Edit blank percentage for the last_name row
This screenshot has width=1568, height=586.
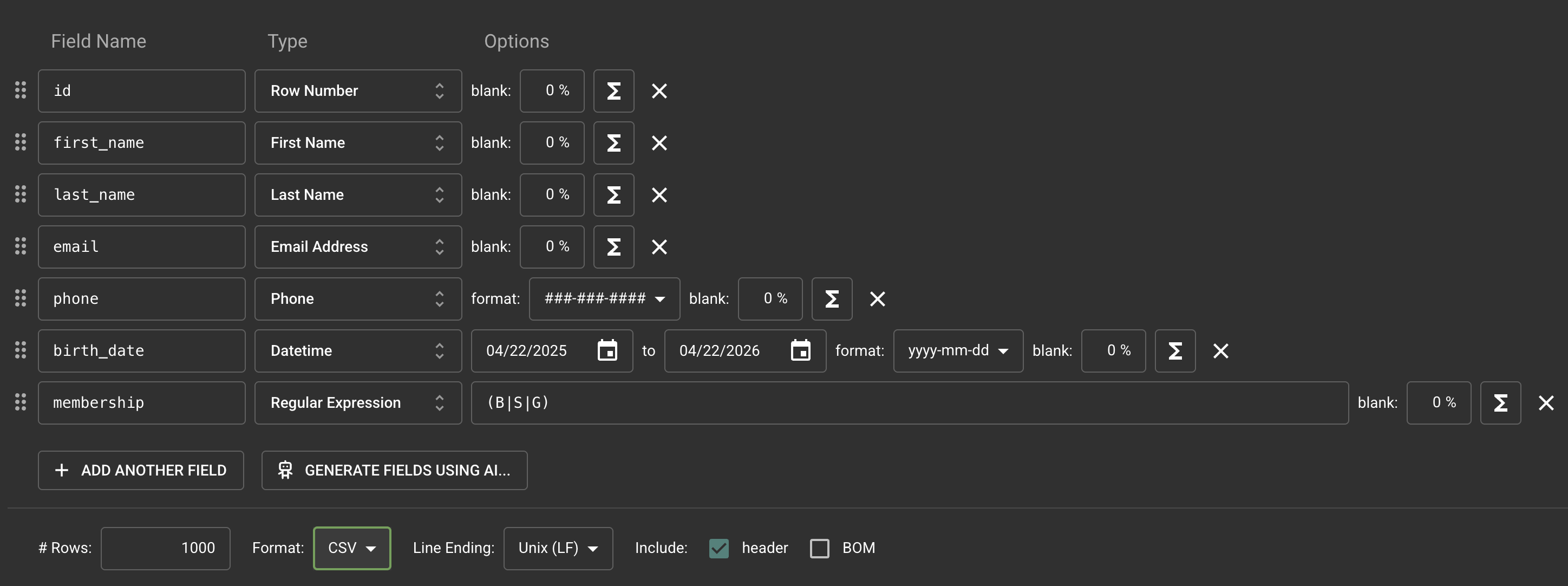pos(552,195)
